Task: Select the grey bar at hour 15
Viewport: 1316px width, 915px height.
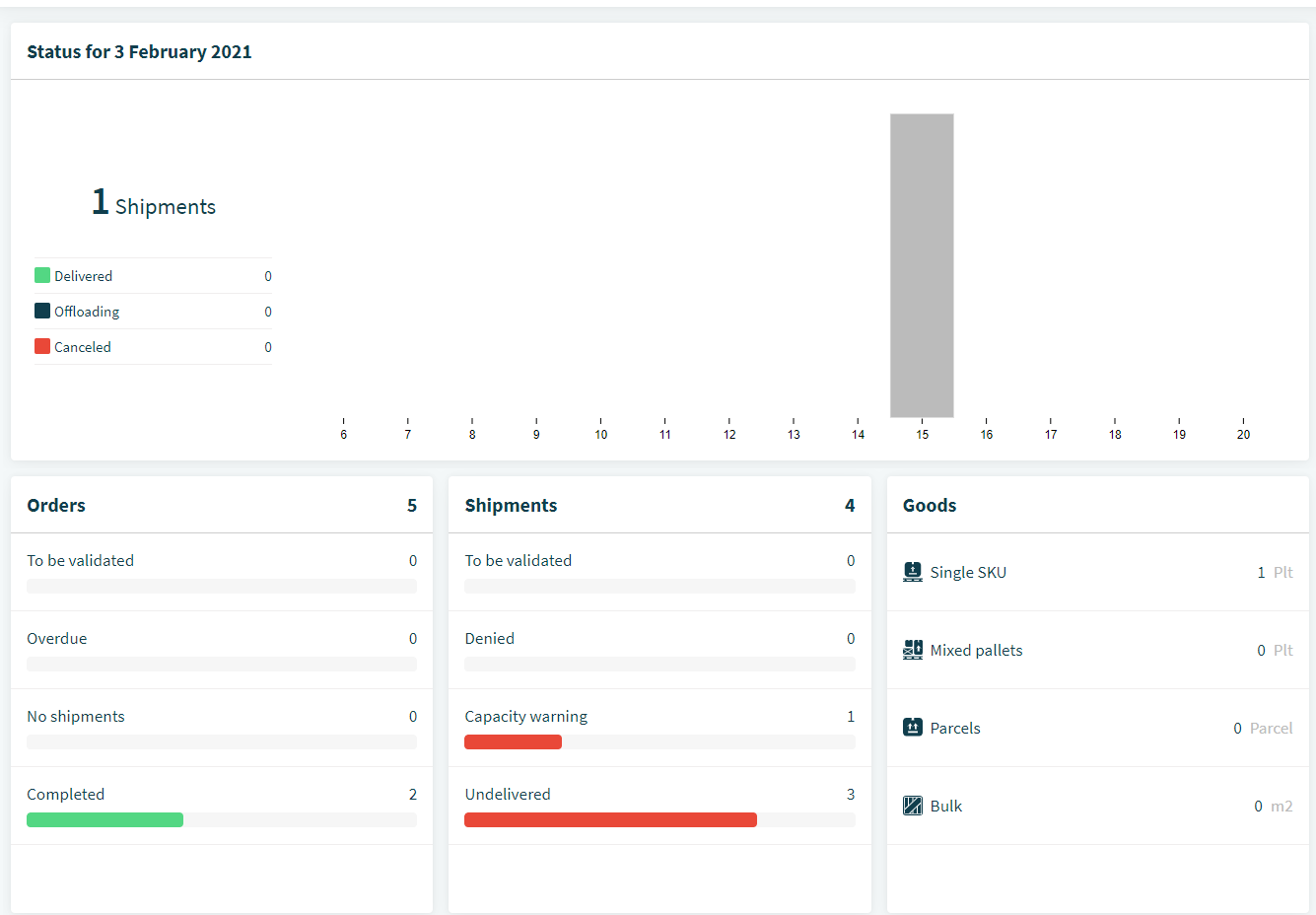Action: (x=922, y=265)
